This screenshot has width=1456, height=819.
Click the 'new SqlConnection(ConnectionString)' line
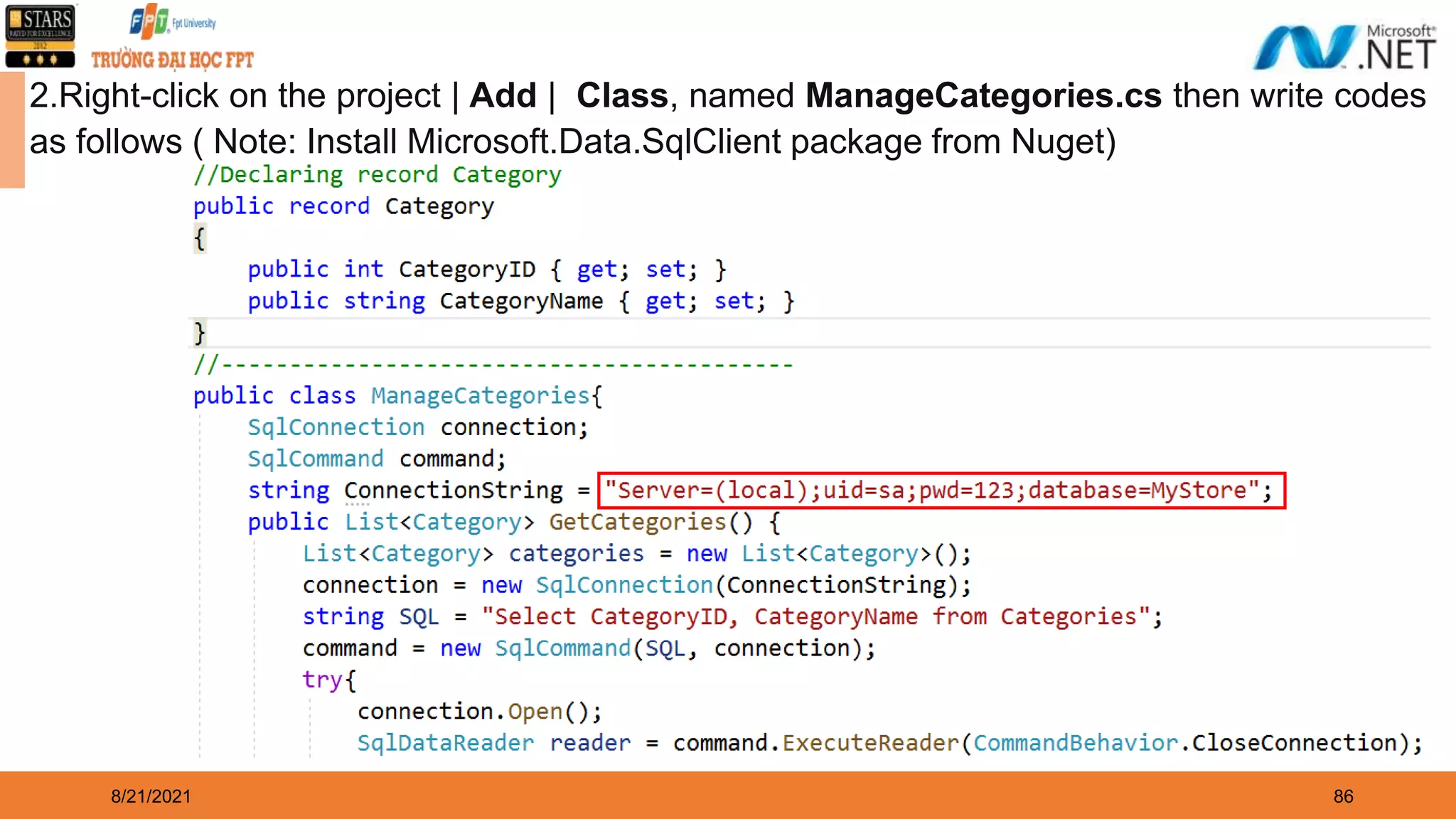[637, 585]
